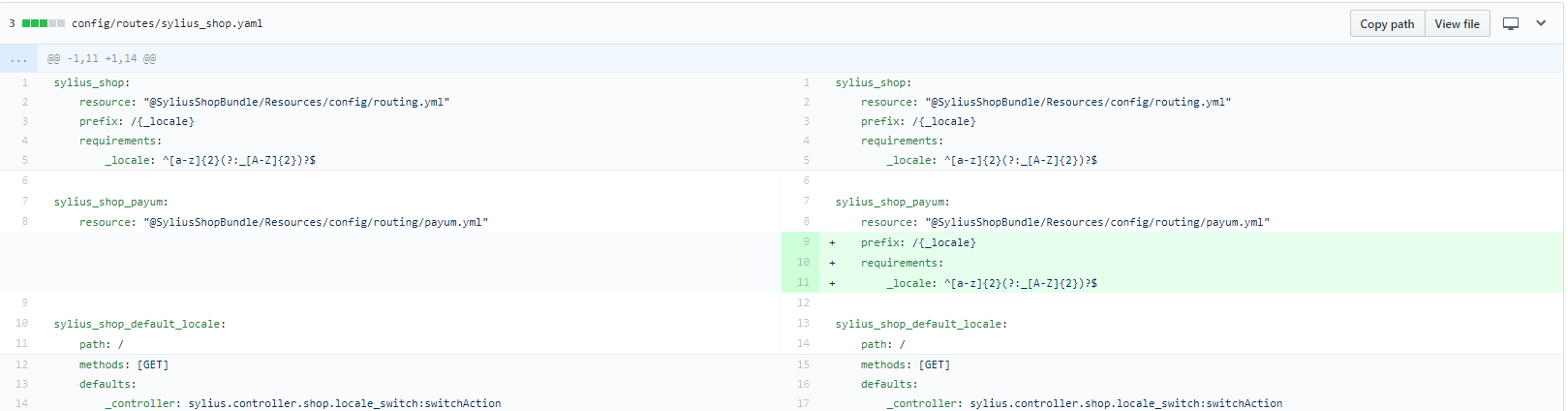Select line 10 'sylius_shop_default_locale:' text
1568x411 pixels.
(x=139, y=324)
